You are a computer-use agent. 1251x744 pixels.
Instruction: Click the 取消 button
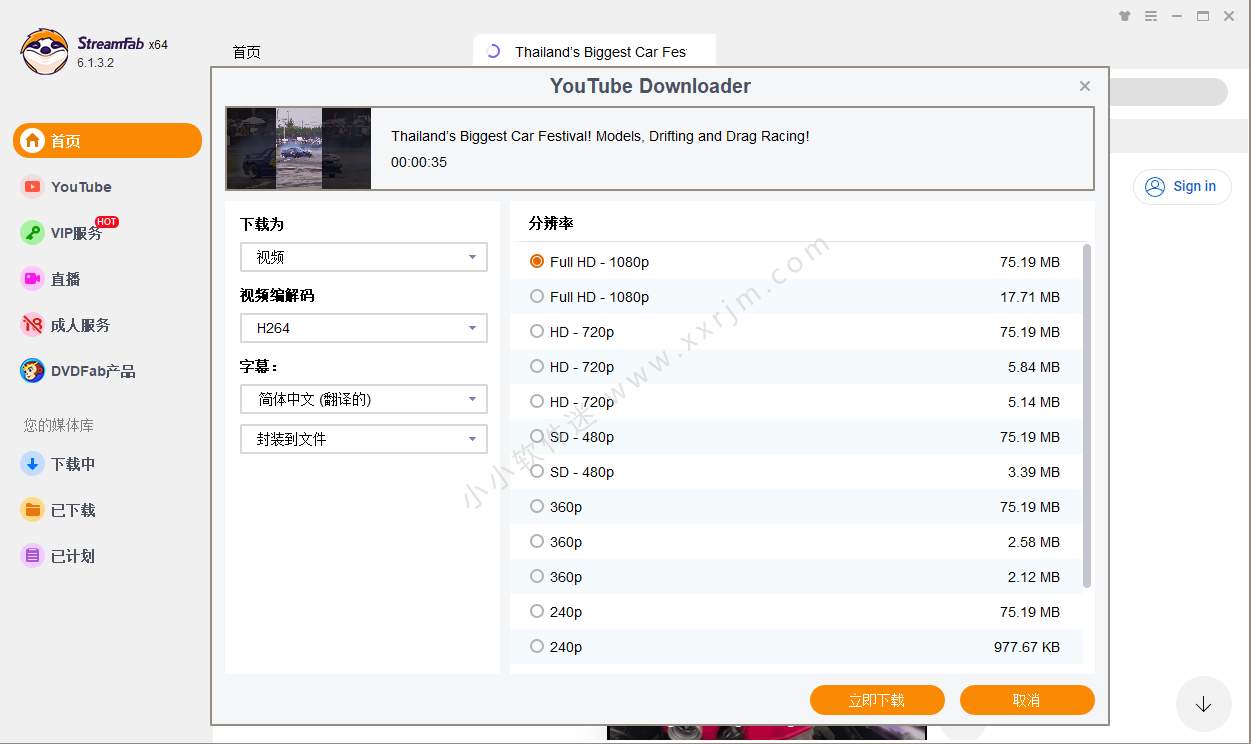tap(1027, 700)
